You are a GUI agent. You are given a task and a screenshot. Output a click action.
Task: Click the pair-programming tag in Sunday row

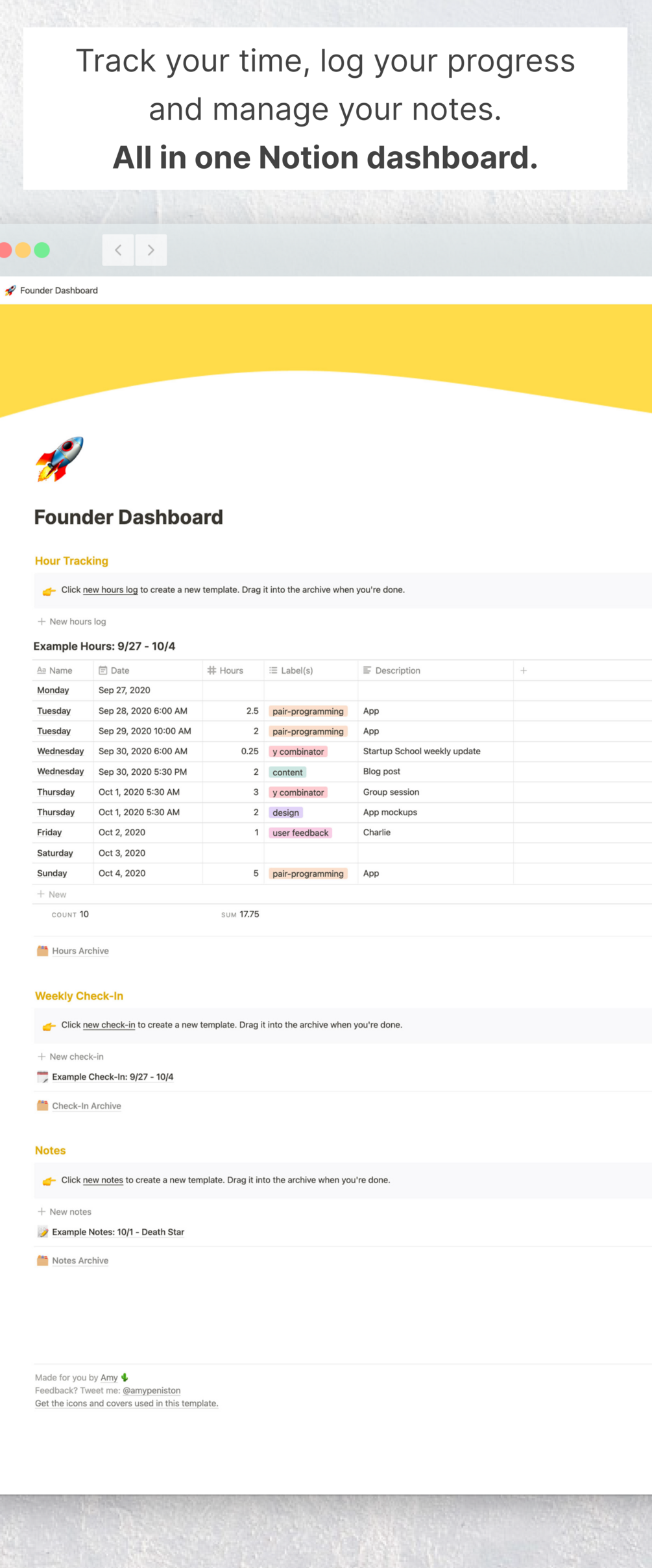(308, 874)
